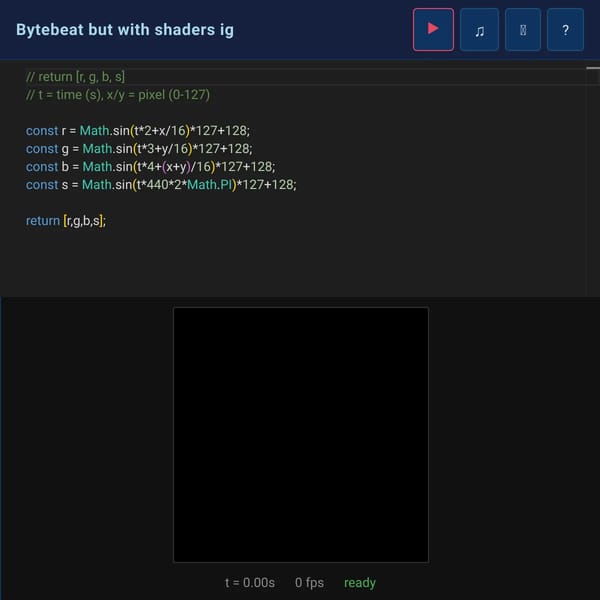The image size is (600, 600).
Task: Click the black shader preview canvas
Action: click(301, 435)
